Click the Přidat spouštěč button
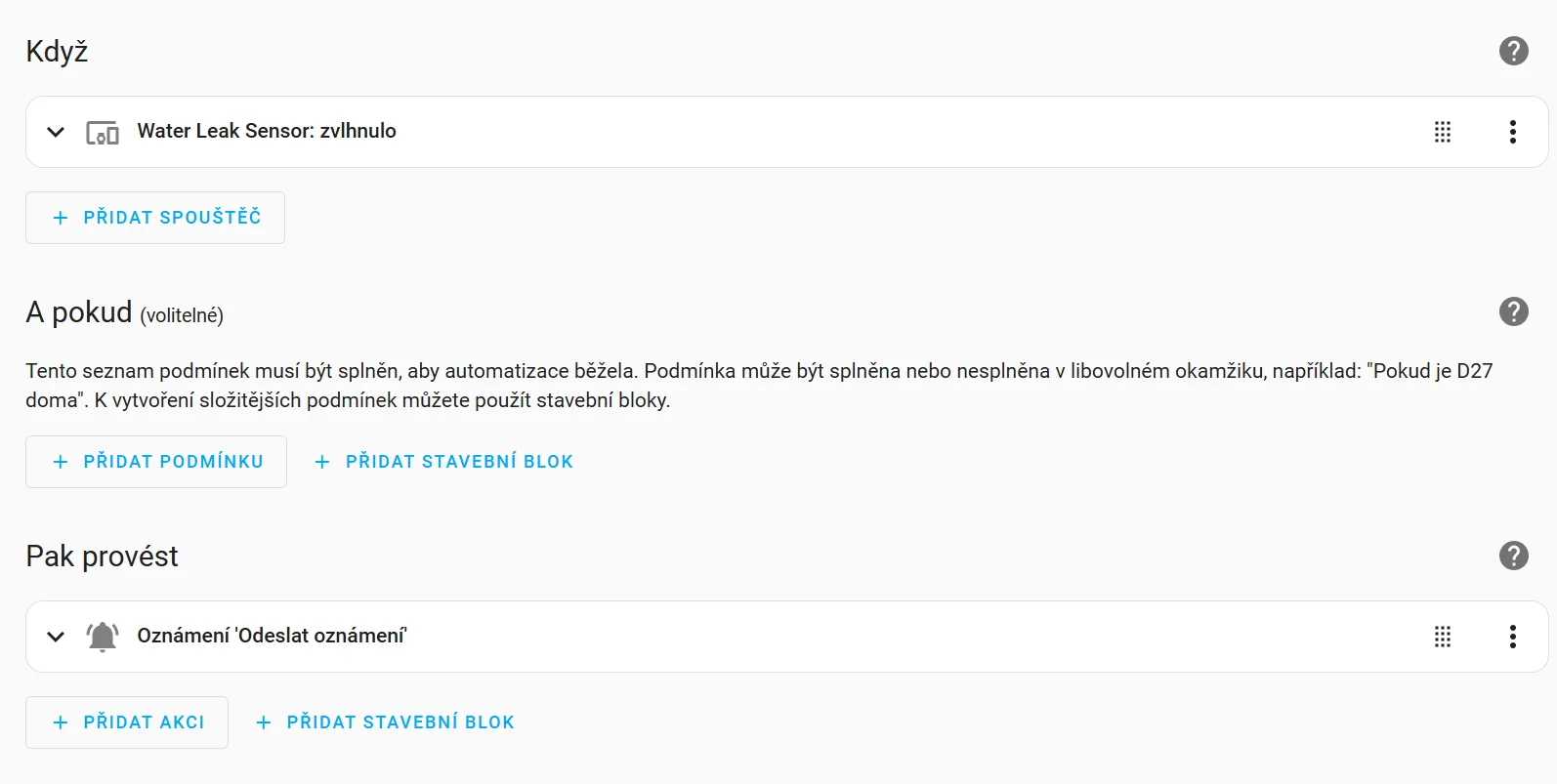This screenshot has height=784, width=1557. (155, 218)
